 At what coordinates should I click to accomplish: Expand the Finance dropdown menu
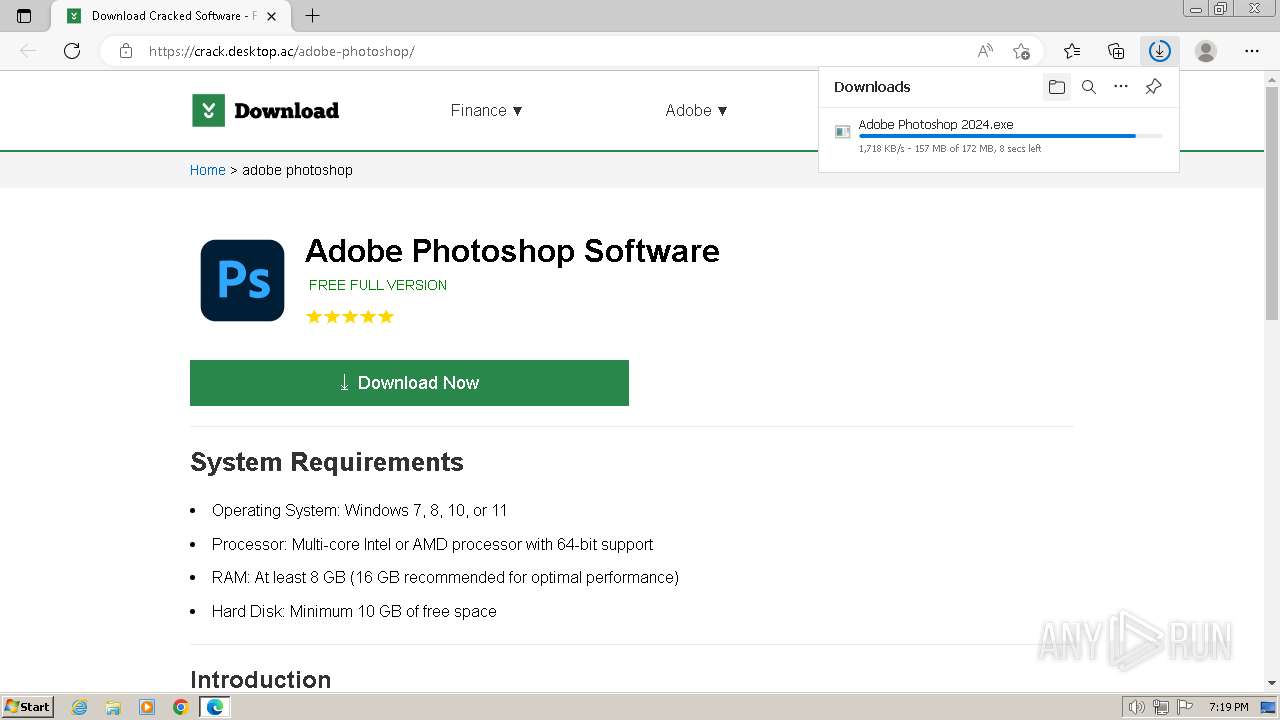click(487, 110)
